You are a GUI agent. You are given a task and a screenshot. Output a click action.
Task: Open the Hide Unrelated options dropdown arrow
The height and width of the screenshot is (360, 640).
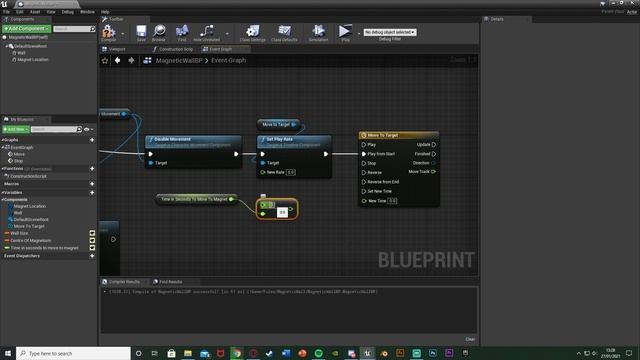pos(227,33)
